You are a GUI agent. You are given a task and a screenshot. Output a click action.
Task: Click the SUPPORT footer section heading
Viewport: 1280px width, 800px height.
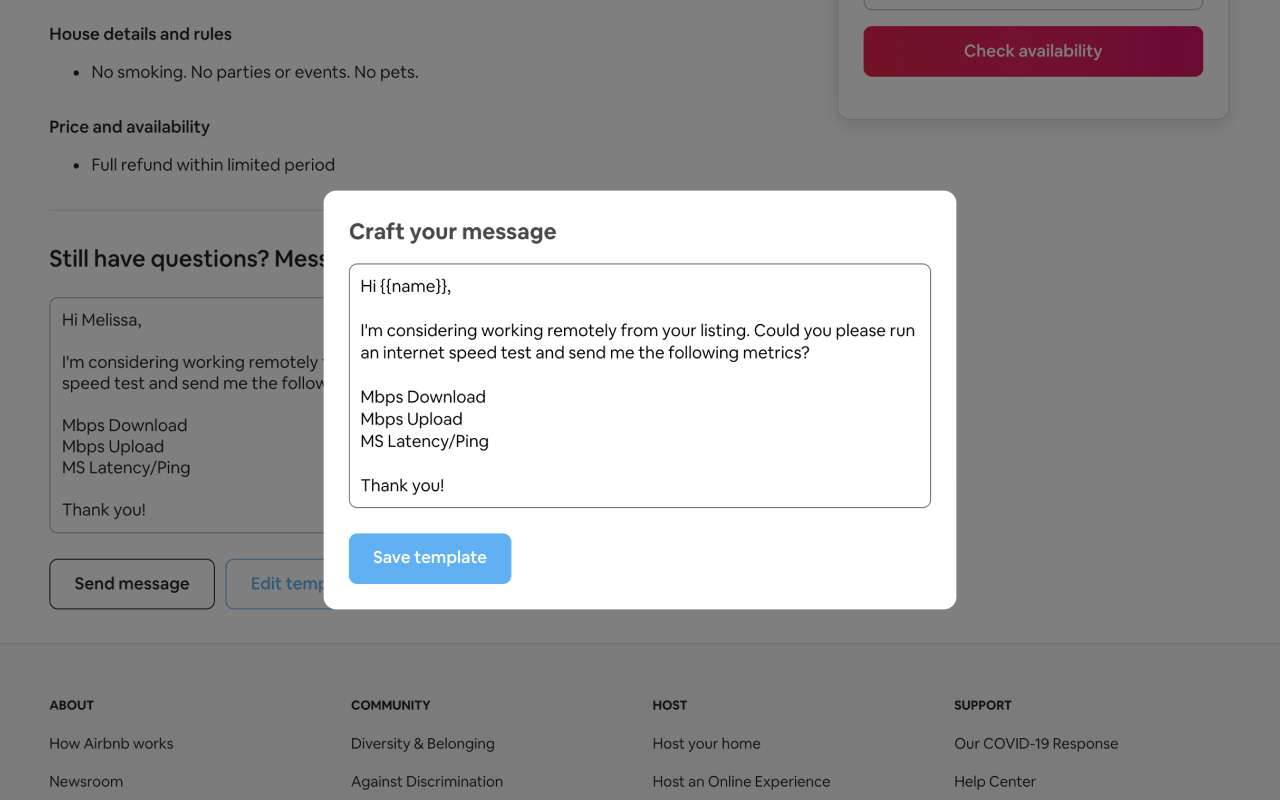(x=982, y=705)
